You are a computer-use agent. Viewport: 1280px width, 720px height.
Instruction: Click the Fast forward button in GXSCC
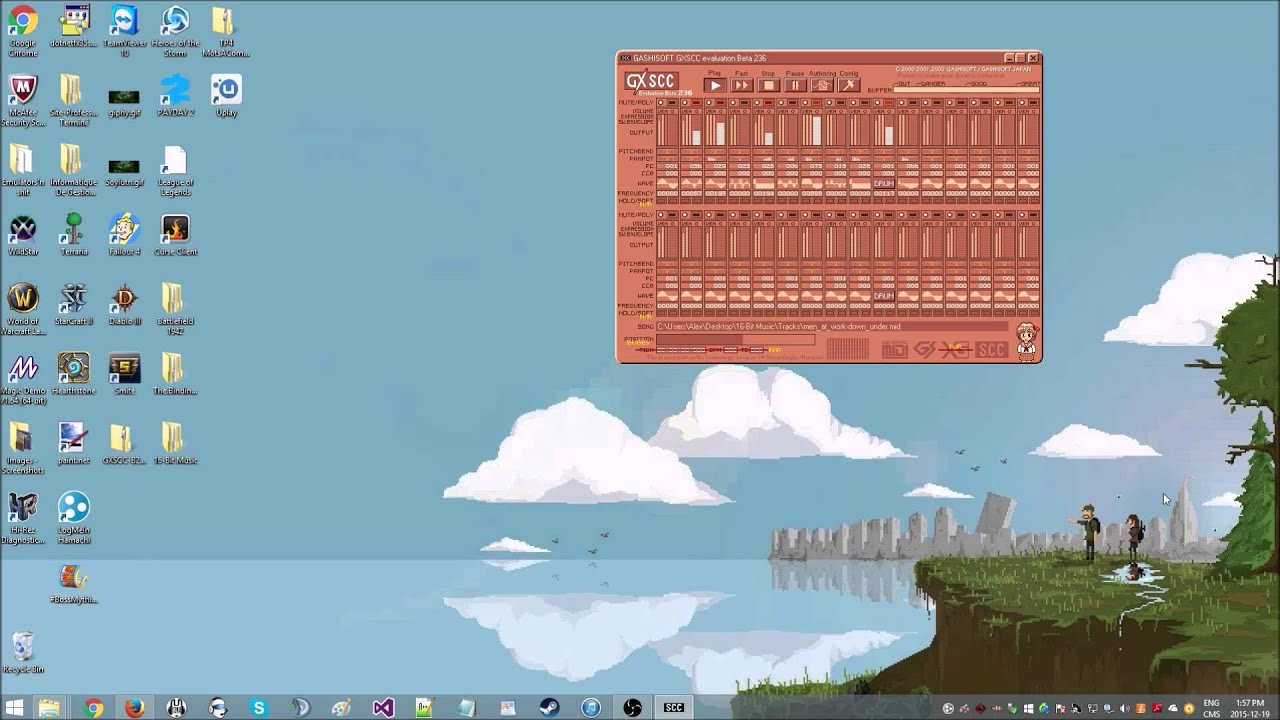(742, 85)
